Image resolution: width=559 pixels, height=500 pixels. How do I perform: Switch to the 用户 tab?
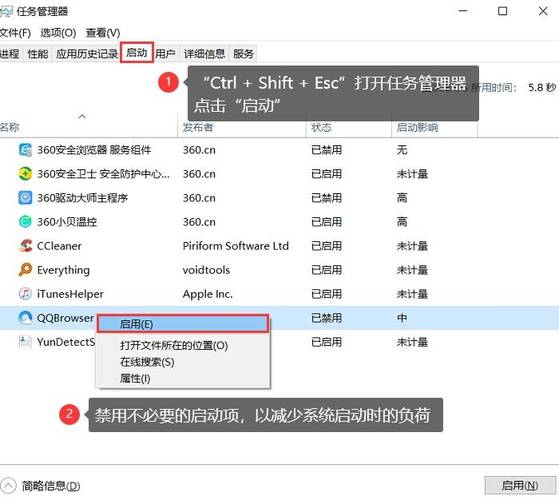(x=165, y=54)
